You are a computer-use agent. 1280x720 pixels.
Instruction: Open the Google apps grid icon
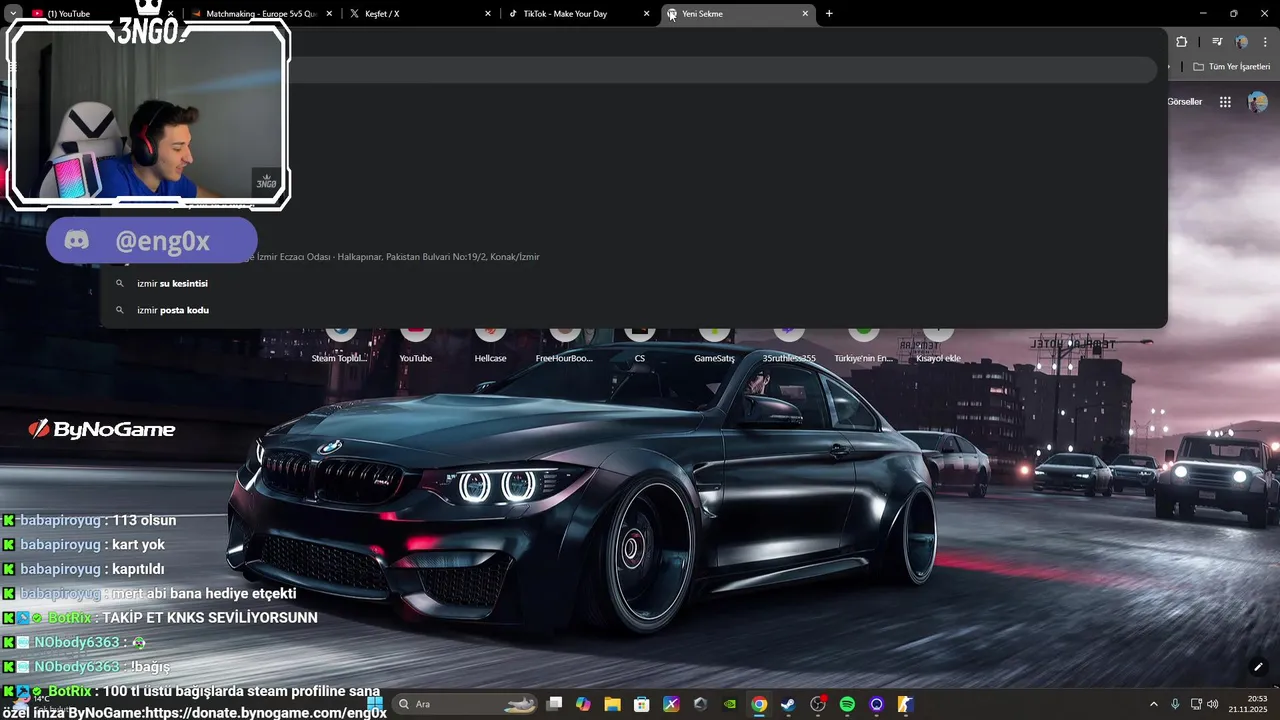(1225, 102)
